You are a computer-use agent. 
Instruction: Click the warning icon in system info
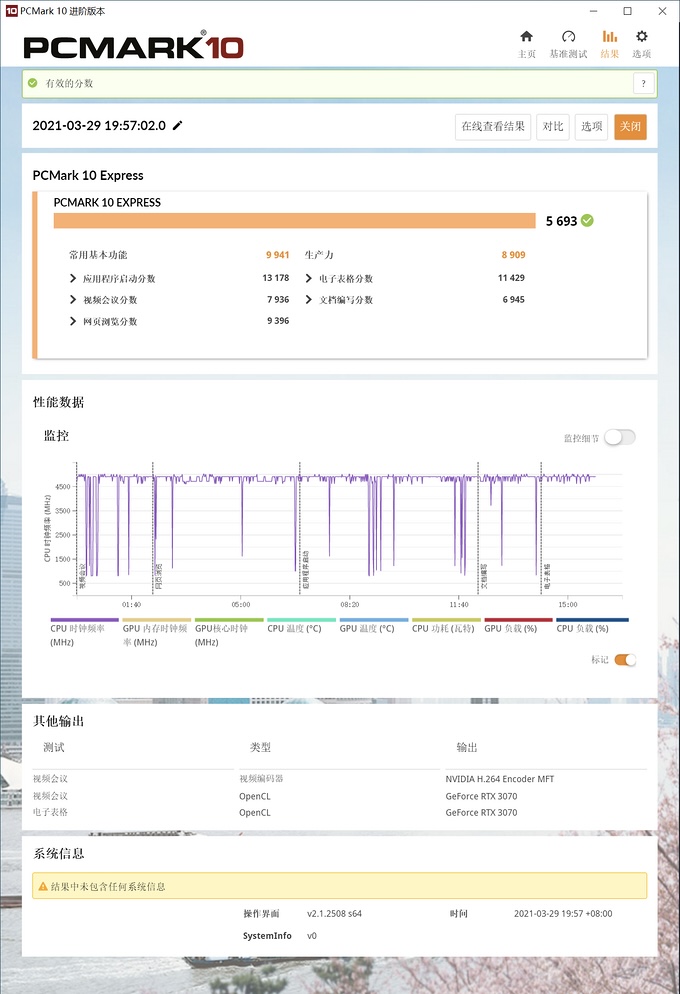pyautogui.click(x=43, y=886)
